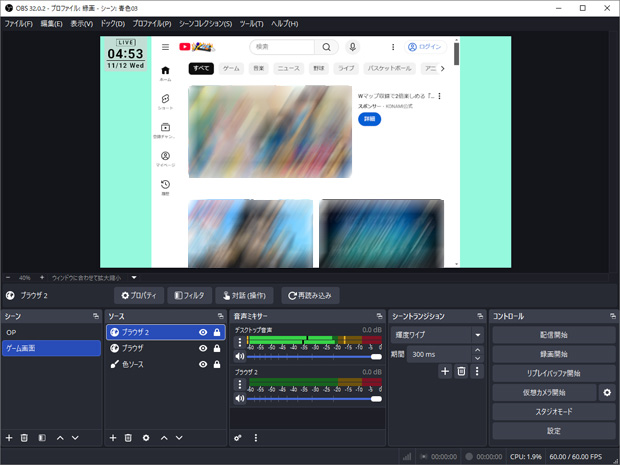The width and height of the screenshot is (620, 465).
Task: Click transition duration 300 ms field
Action: [439, 354]
